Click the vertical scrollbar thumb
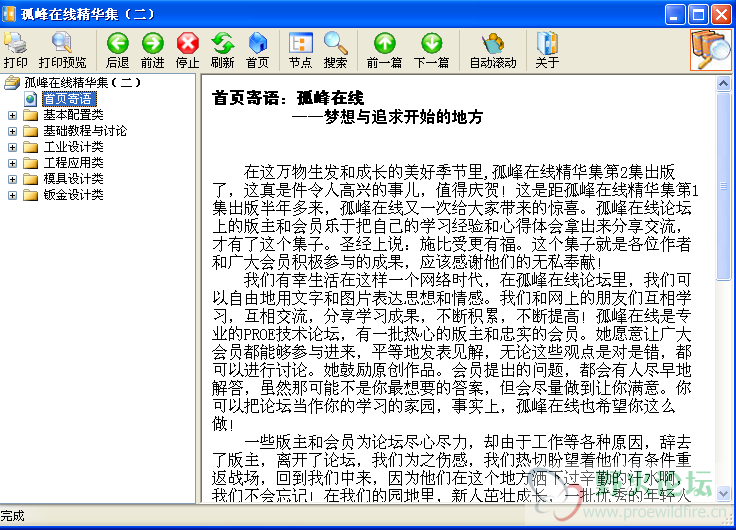Screen dimensions: 736x530 click(723, 186)
